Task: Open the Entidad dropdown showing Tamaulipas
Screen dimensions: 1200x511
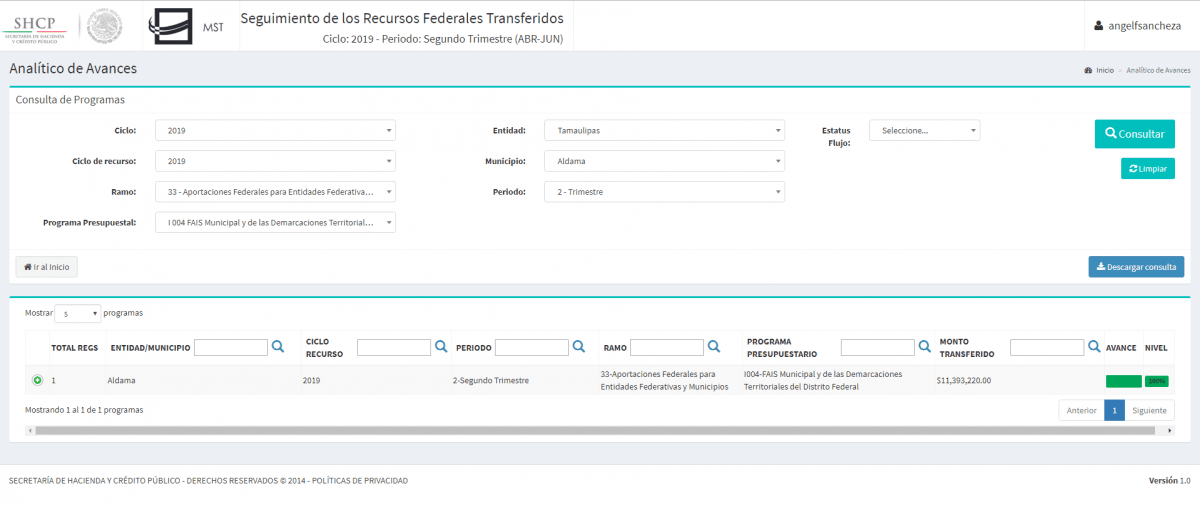Action: (664, 131)
